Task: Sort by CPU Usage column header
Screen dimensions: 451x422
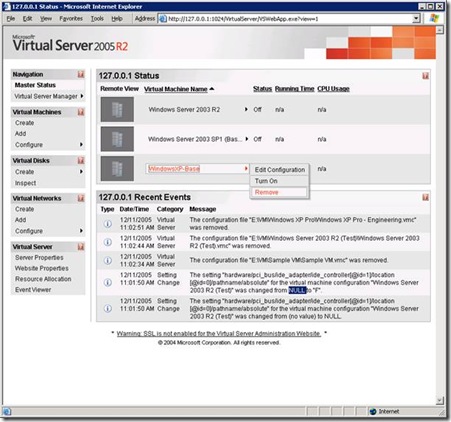Action: click(333, 89)
